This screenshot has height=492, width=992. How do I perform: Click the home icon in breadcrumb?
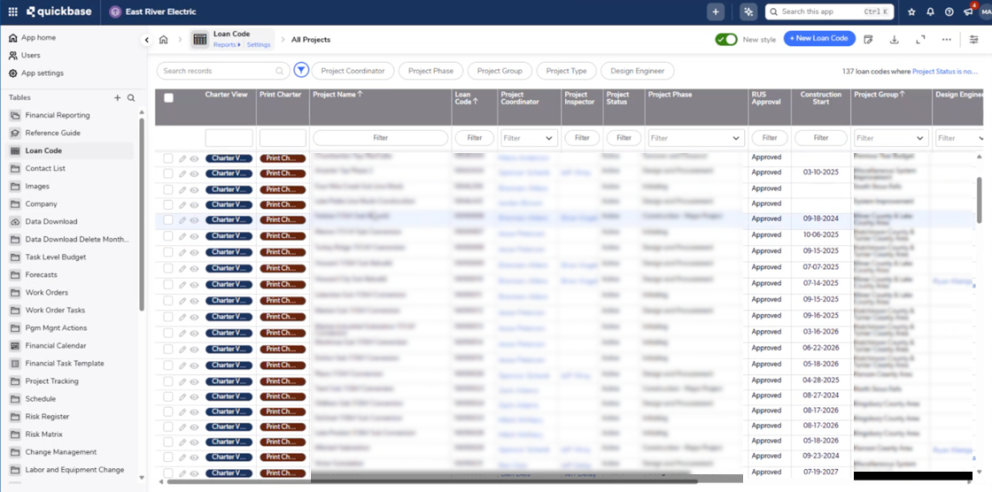(x=163, y=40)
